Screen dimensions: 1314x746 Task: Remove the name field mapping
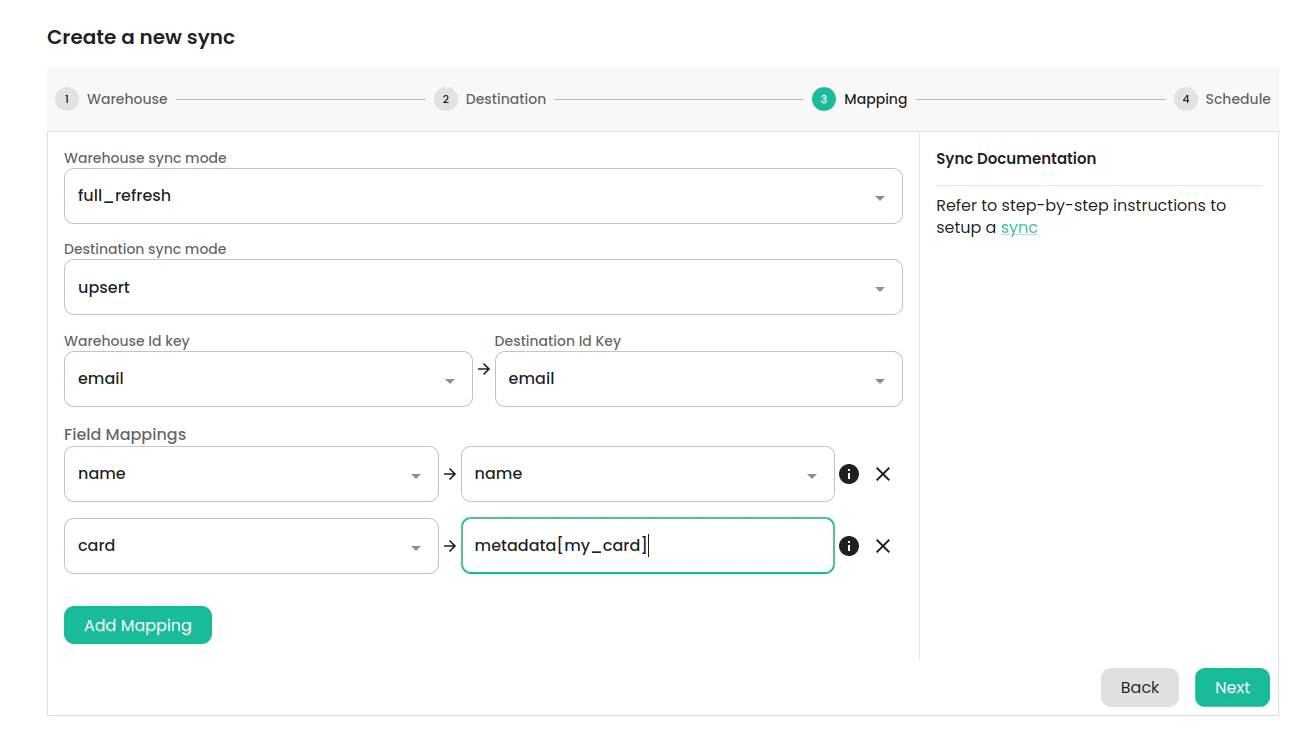[883, 474]
